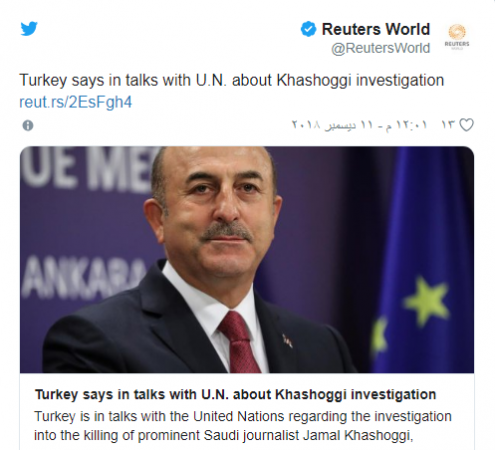This screenshot has width=495, height=450.
Task: Click the EU flag in the card photo
Action: point(423,260)
